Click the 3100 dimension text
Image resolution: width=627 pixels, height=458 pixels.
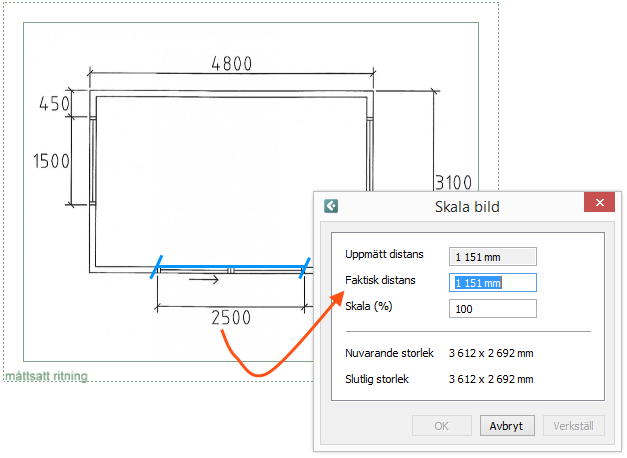tap(453, 182)
